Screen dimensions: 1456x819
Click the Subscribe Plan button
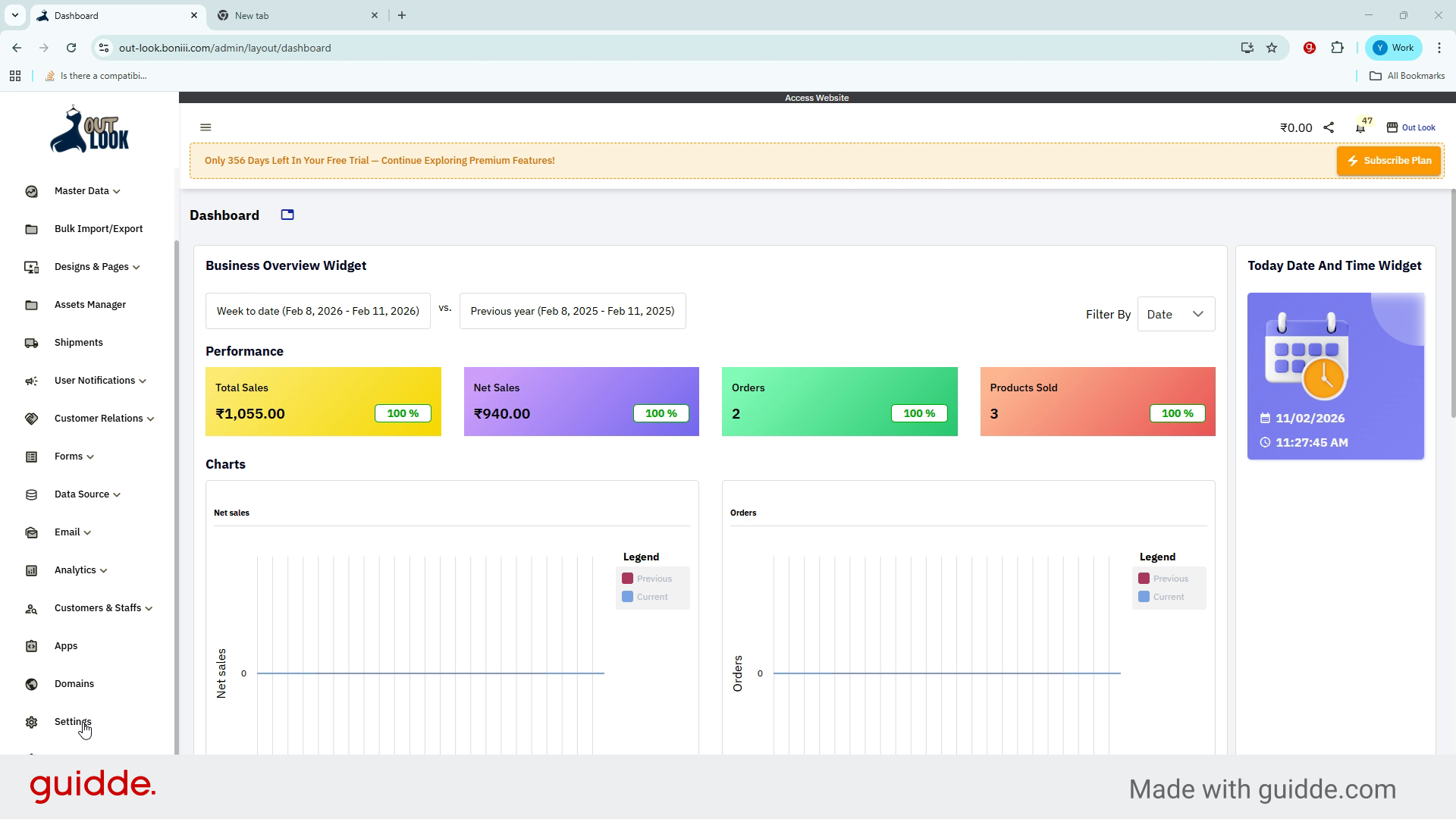click(1389, 161)
